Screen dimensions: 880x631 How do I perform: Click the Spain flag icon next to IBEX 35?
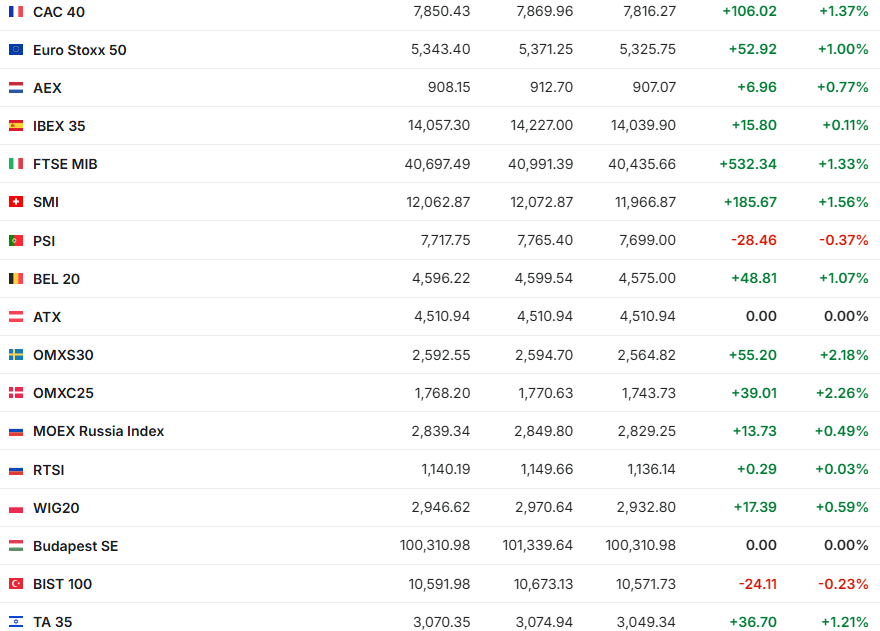[x=16, y=126]
